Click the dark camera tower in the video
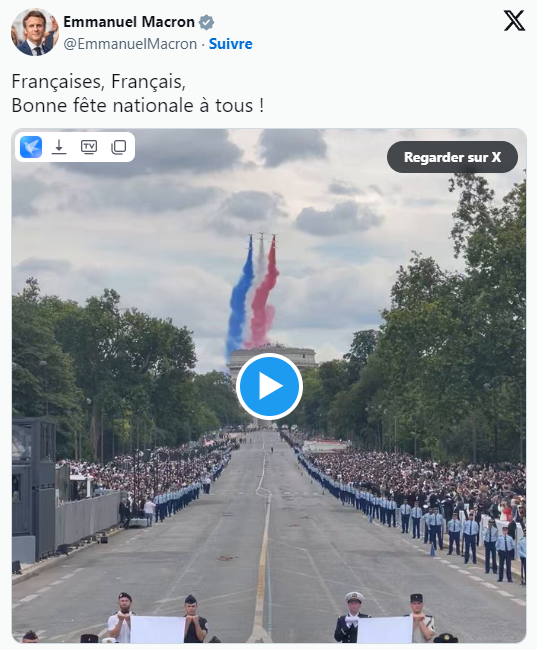Image resolution: width=537 pixels, height=650 pixels. click(x=34, y=489)
